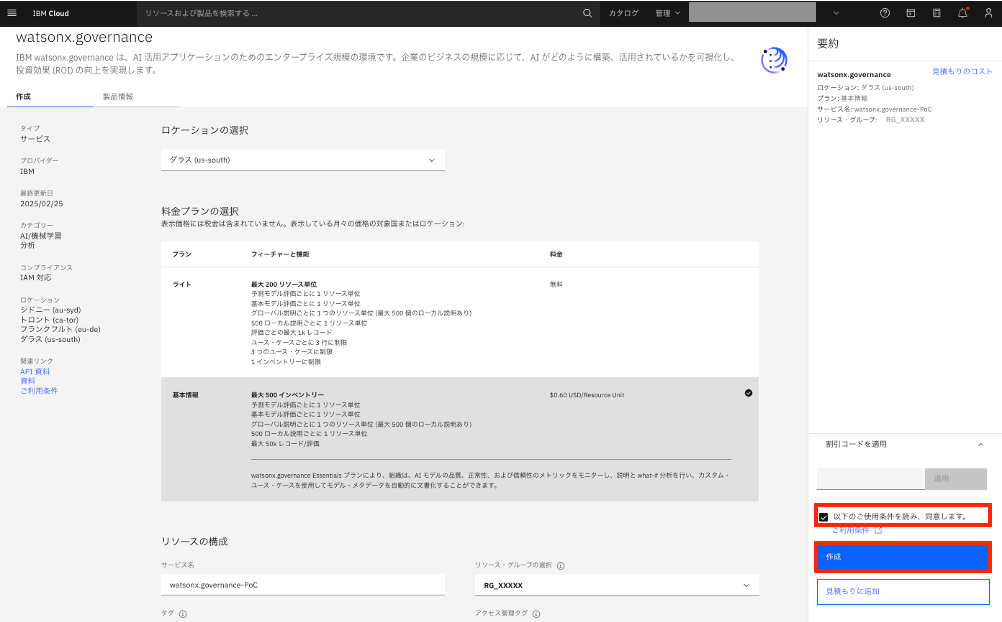Open the cost estimator calculator icon
1002x622 pixels.
tap(936, 13)
